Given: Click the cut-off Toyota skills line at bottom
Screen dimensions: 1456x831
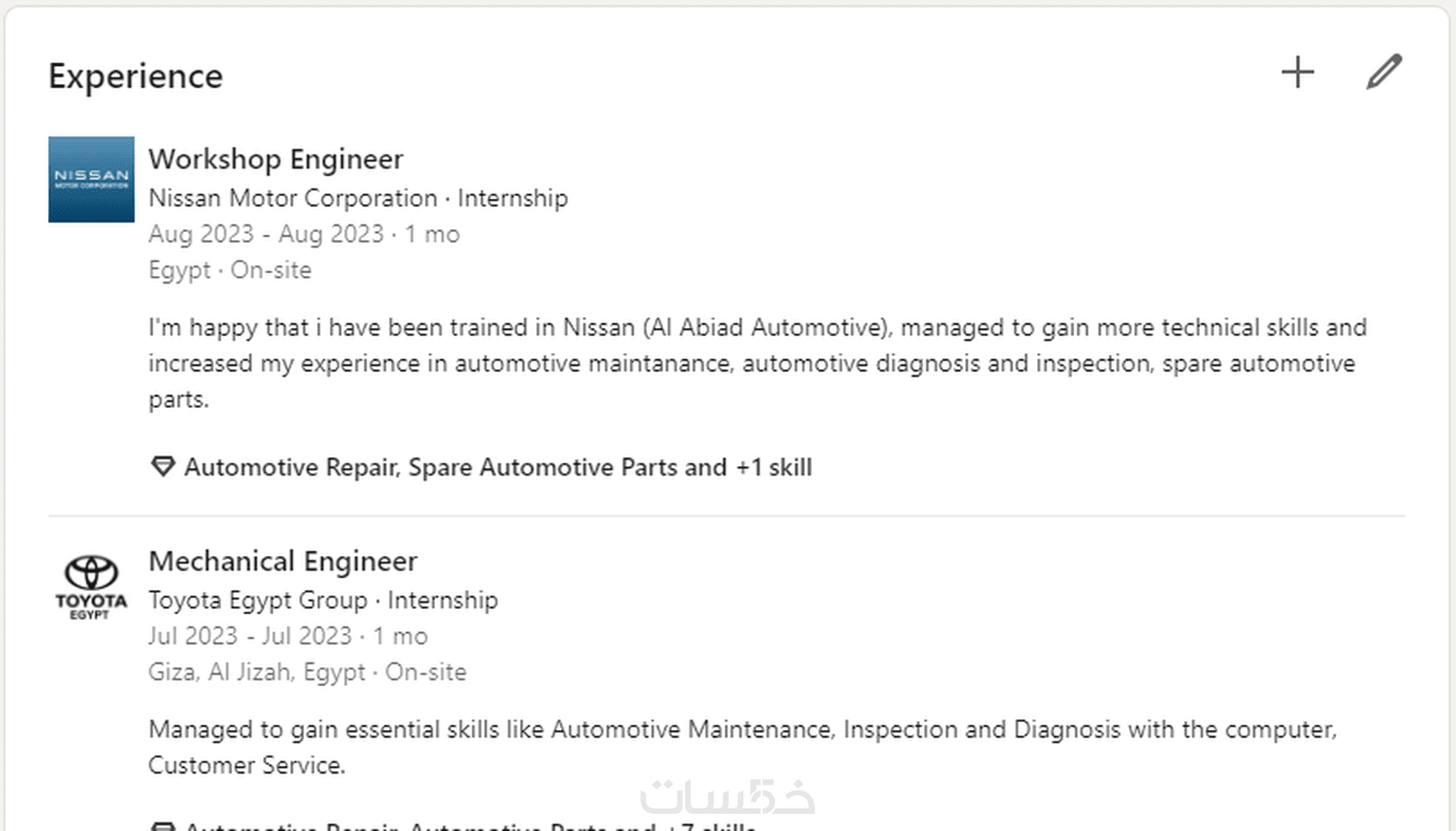Looking at the screenshot, I should click(x=469, y=826).
